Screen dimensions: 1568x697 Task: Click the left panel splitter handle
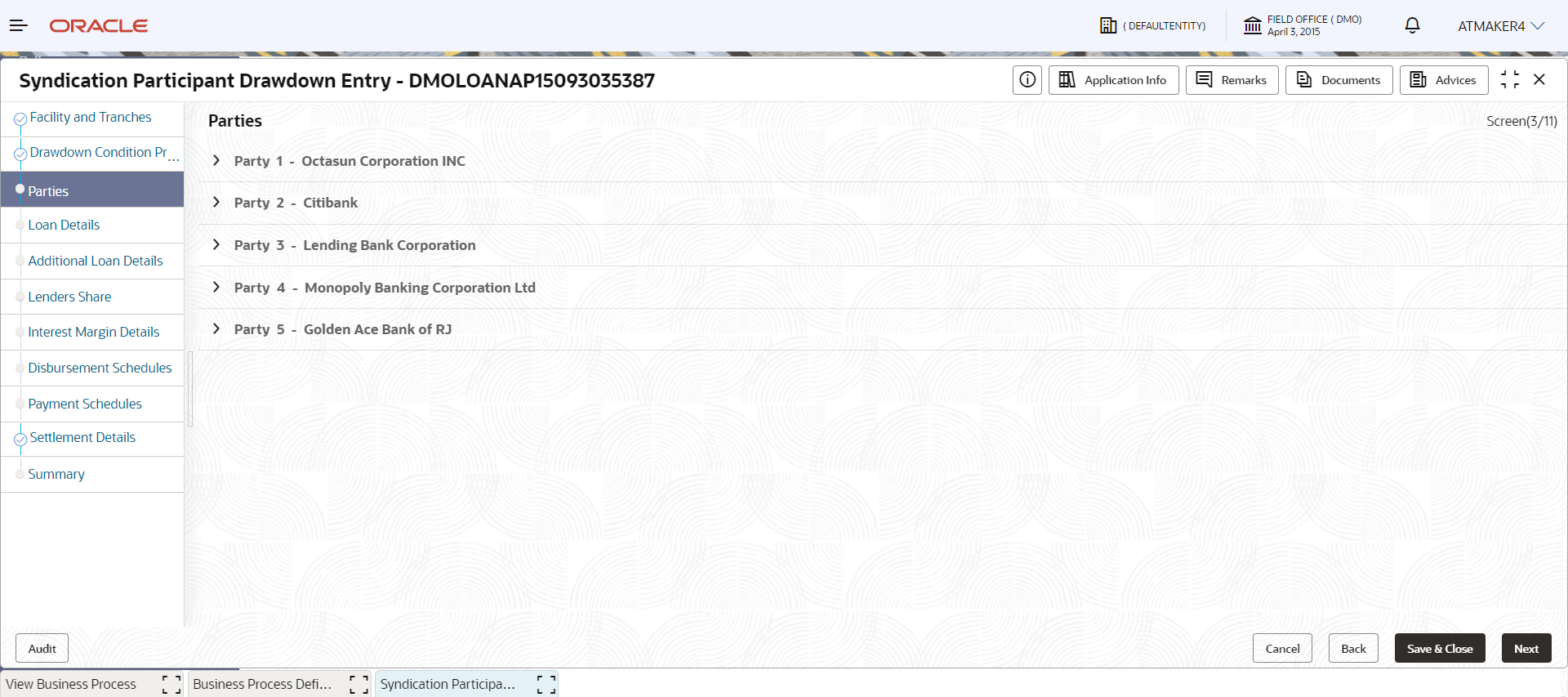[190, 389]
